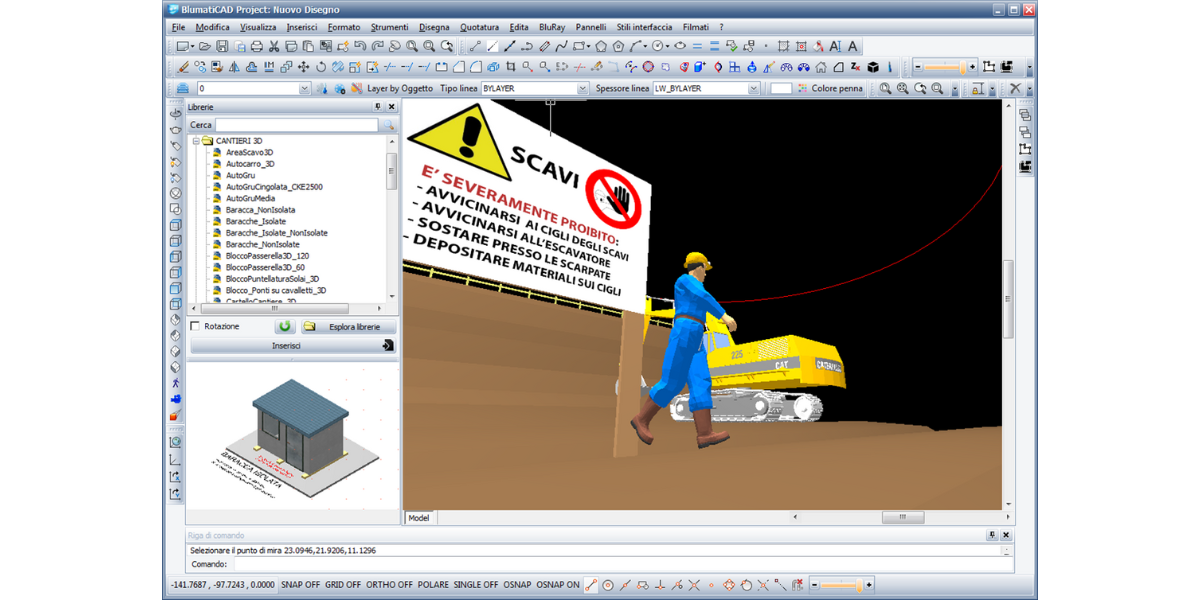
Task: Click the Colore penna color swatch
Action: [781, 89]
